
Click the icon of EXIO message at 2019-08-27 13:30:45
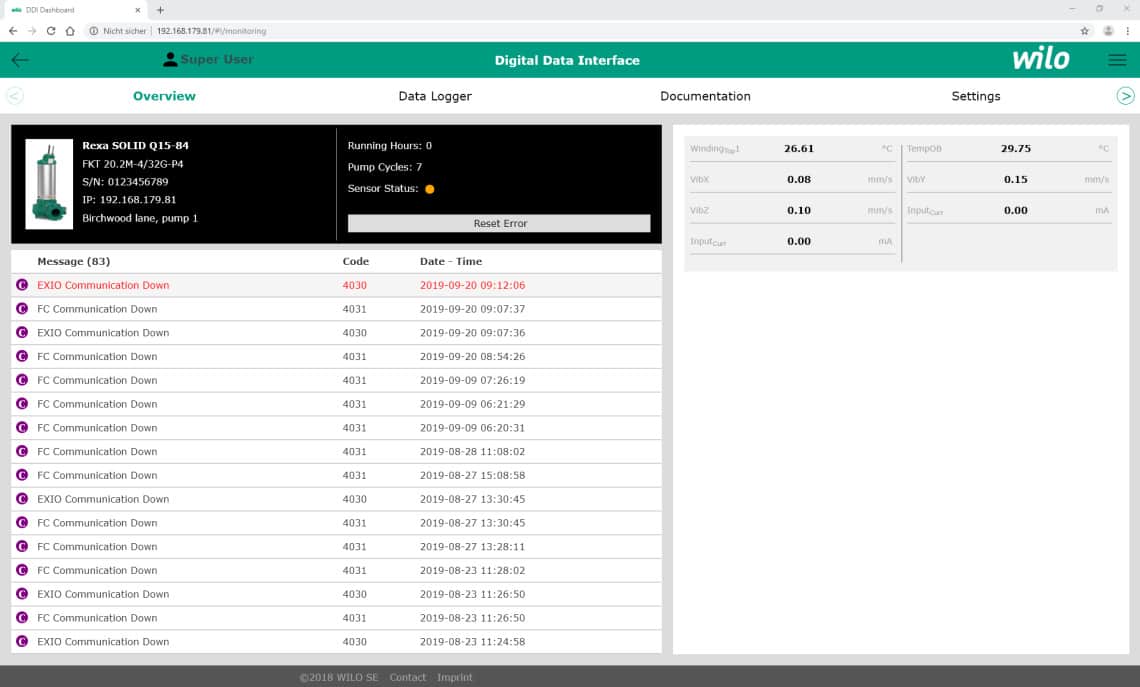click(22, 499)
